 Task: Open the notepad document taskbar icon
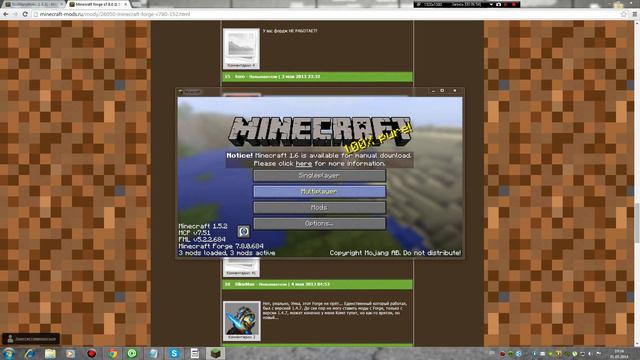click(x=195, y=353)
